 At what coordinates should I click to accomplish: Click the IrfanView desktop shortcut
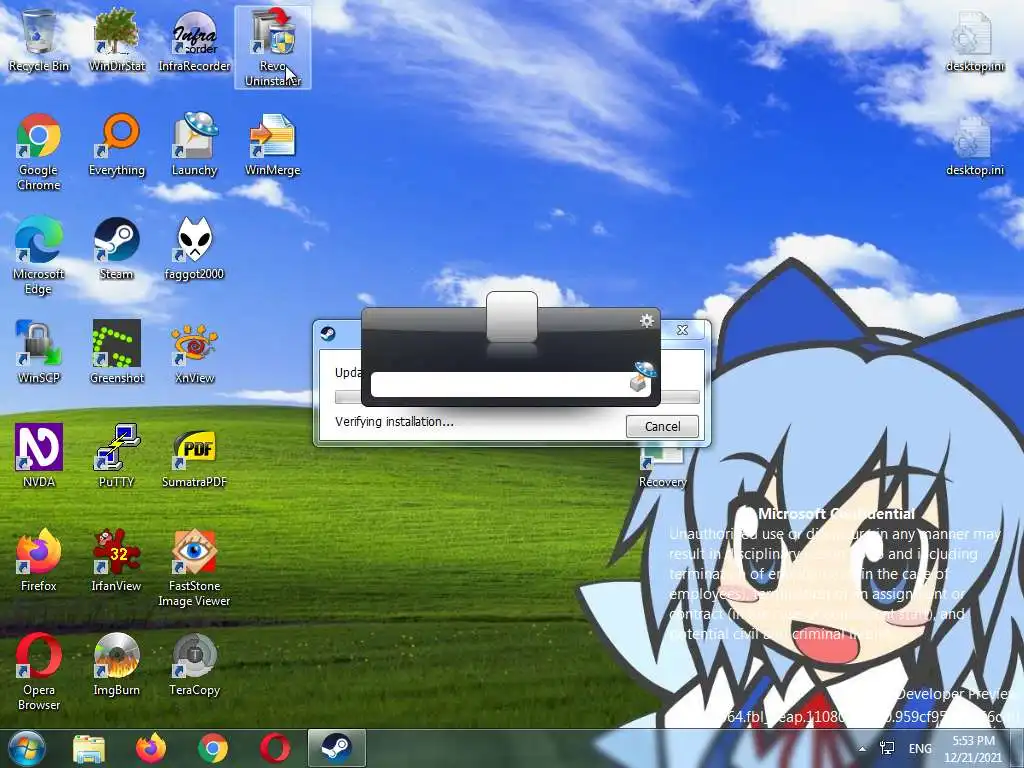pyautogui.click(x=117, y=560)
